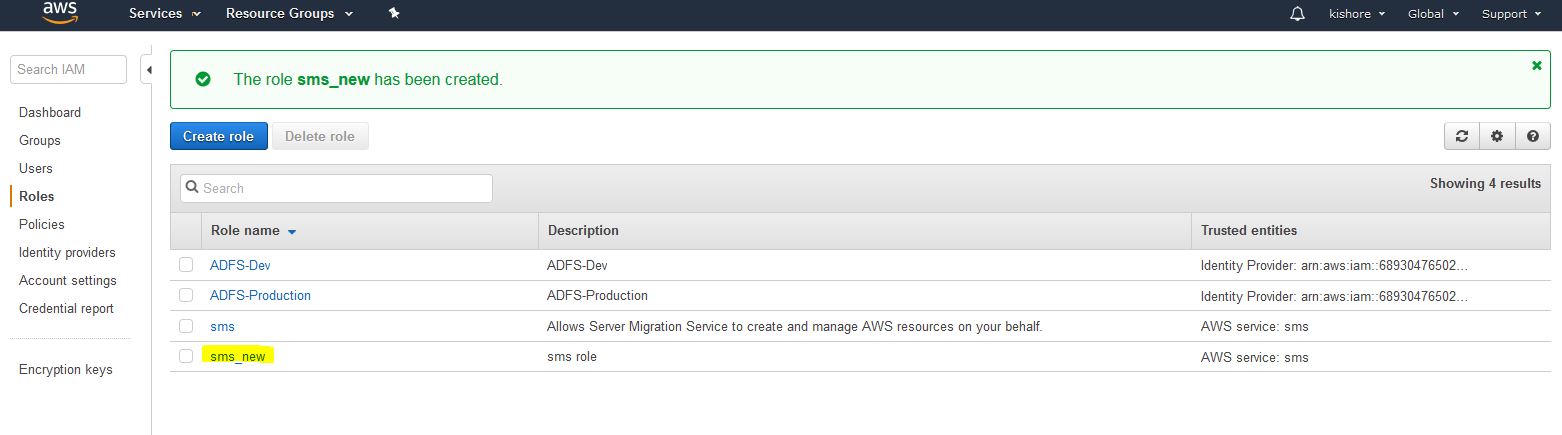Click the pin shortcut icon in navbar
Viewport: 1562px width, 435px height.
tap(394, 14)
